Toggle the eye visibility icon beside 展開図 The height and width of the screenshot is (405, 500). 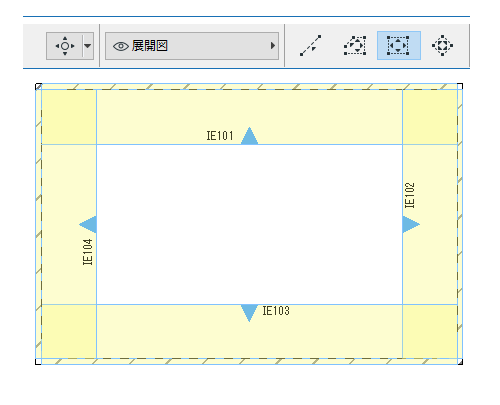coord(121,46)
